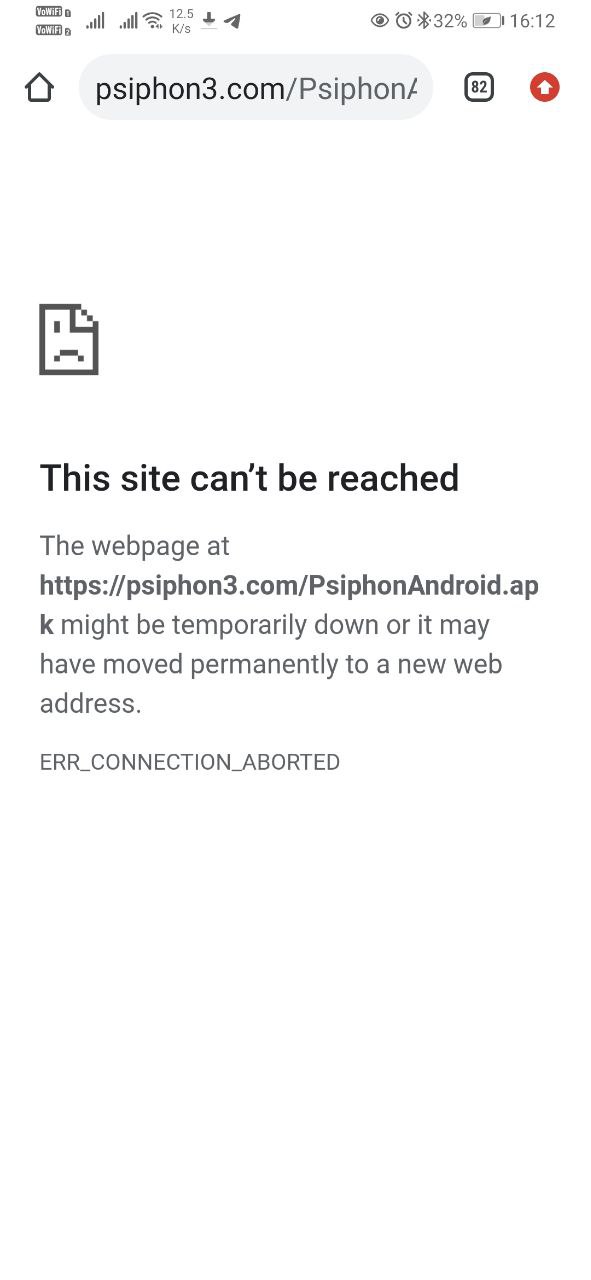The width and height of the screenshot is (591, 1280).
Task: Tap the ERR_CONNECTION_ABORTED error code
Action: point(190,762)
